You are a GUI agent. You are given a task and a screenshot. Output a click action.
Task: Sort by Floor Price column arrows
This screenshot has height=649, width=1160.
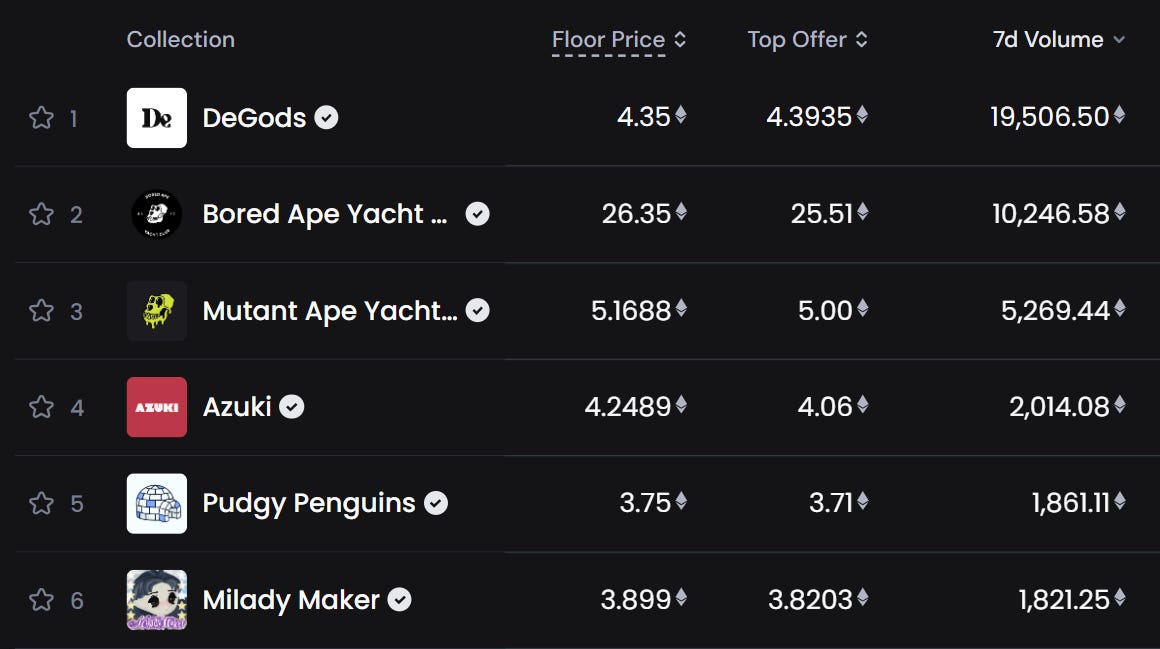tap(680, 40)
